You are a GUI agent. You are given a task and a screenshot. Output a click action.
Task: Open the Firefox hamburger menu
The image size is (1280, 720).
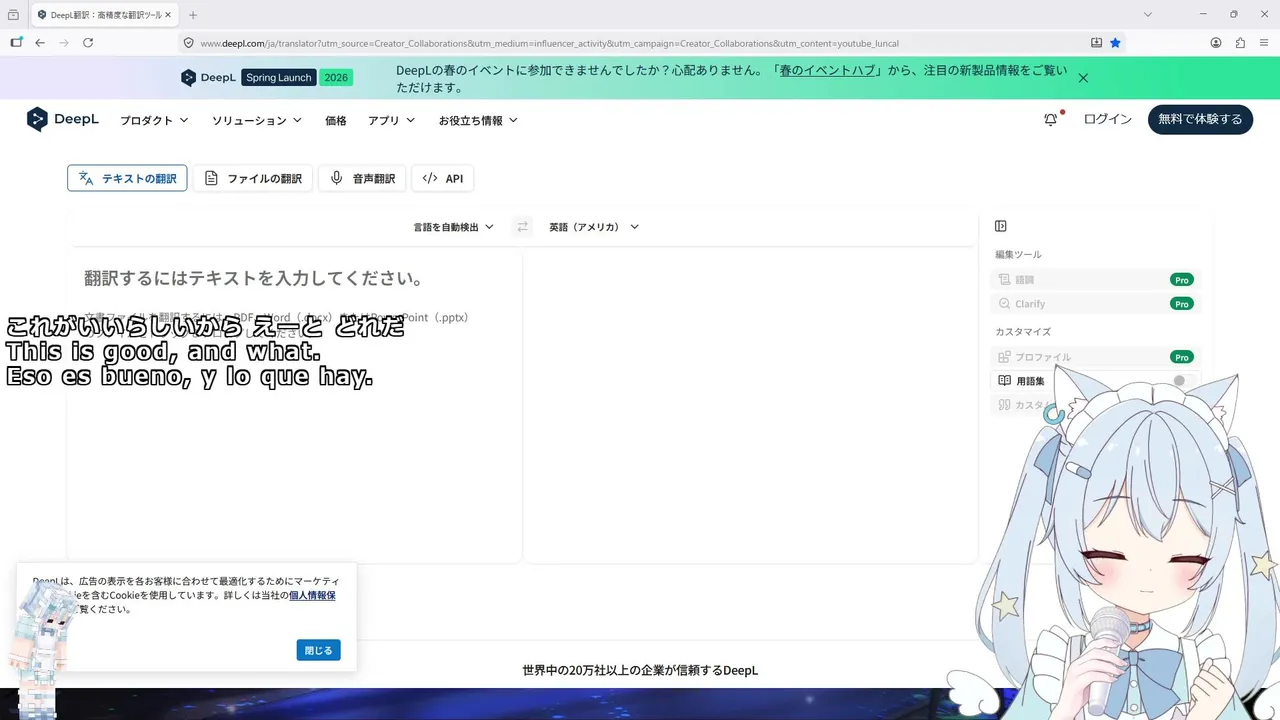(x=1264, y=43)
